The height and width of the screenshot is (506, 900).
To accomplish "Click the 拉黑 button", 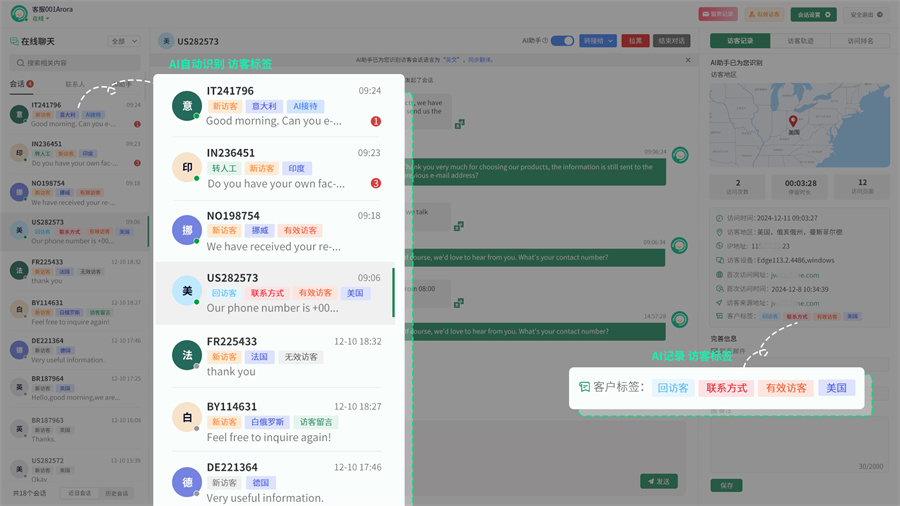I will coord(635,41).
